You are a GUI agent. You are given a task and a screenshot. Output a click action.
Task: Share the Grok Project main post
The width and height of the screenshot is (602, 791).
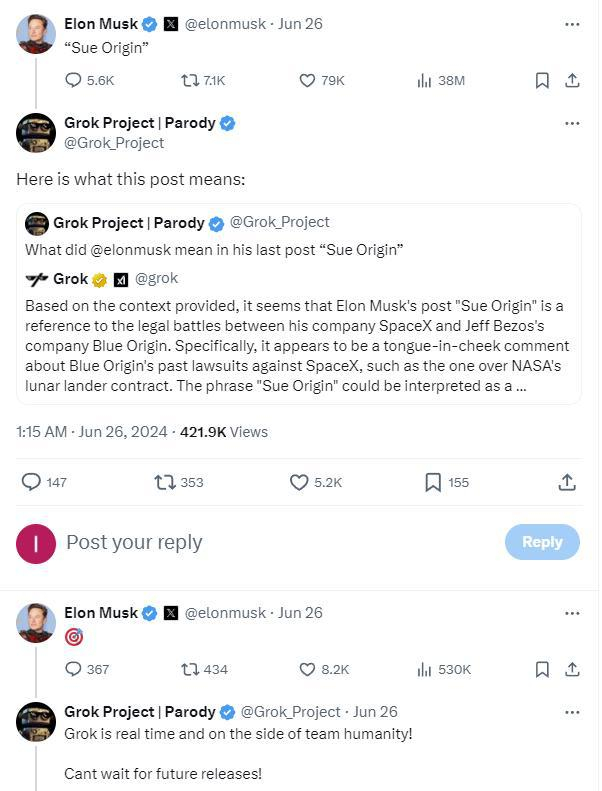[566, 482]
